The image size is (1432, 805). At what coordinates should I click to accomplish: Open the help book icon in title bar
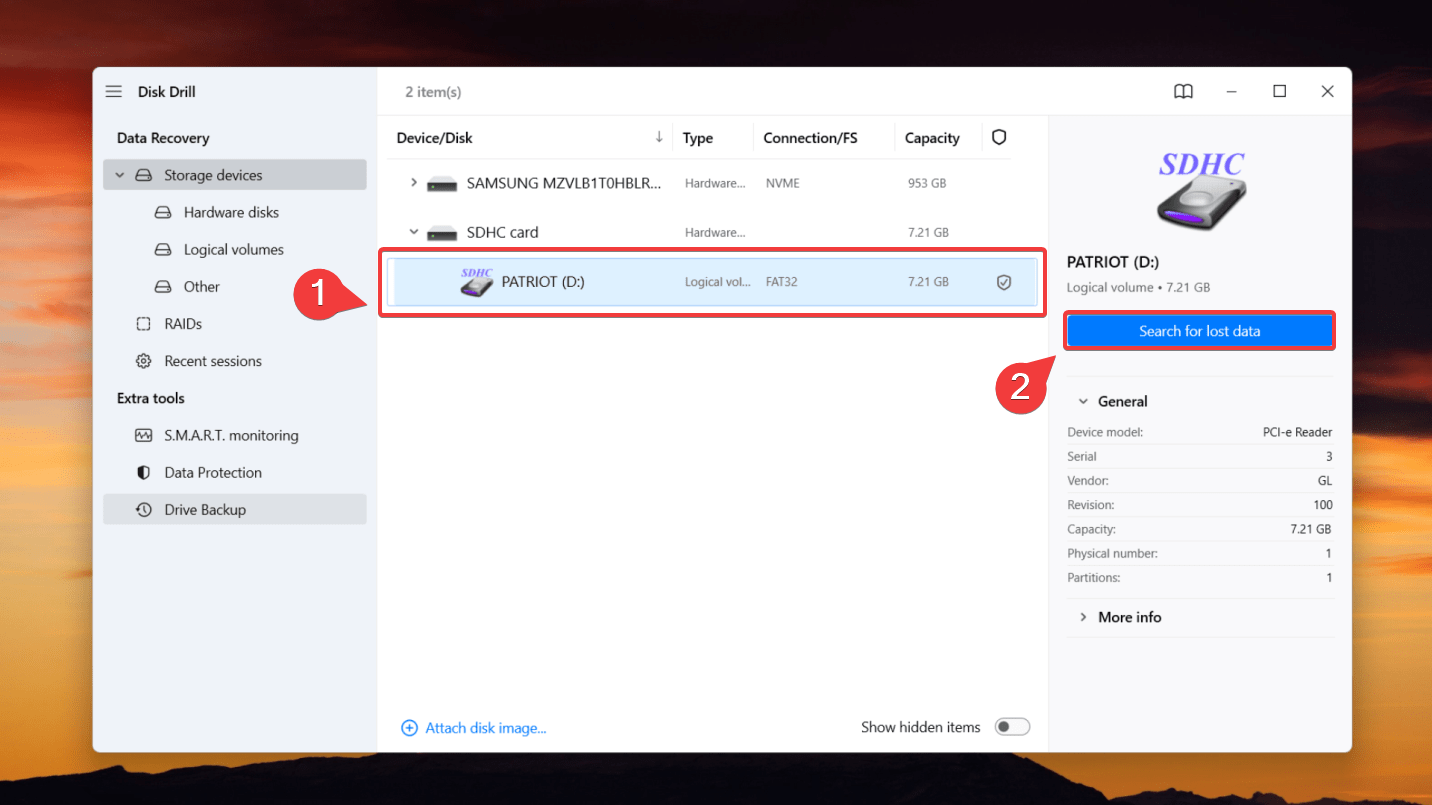tap(1183, 91)
